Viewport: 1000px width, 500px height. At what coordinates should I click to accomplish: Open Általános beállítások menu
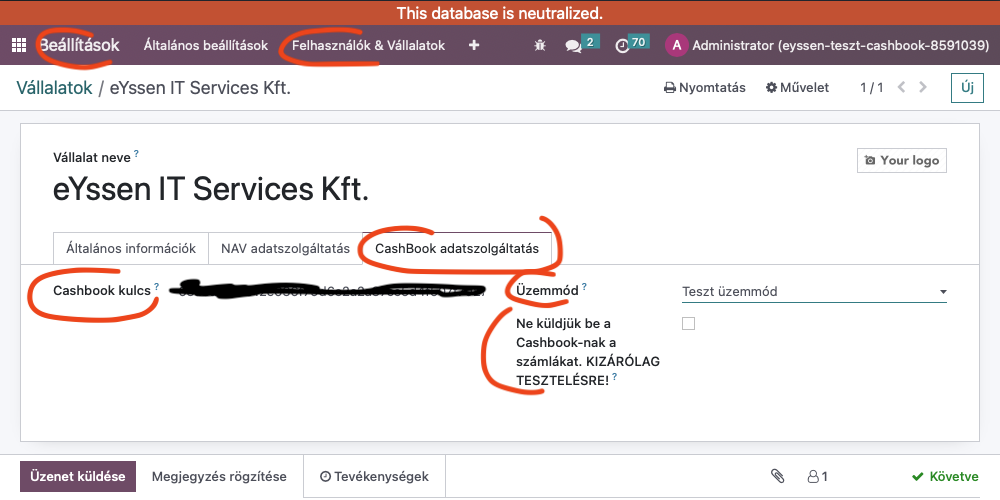point(206,45)
